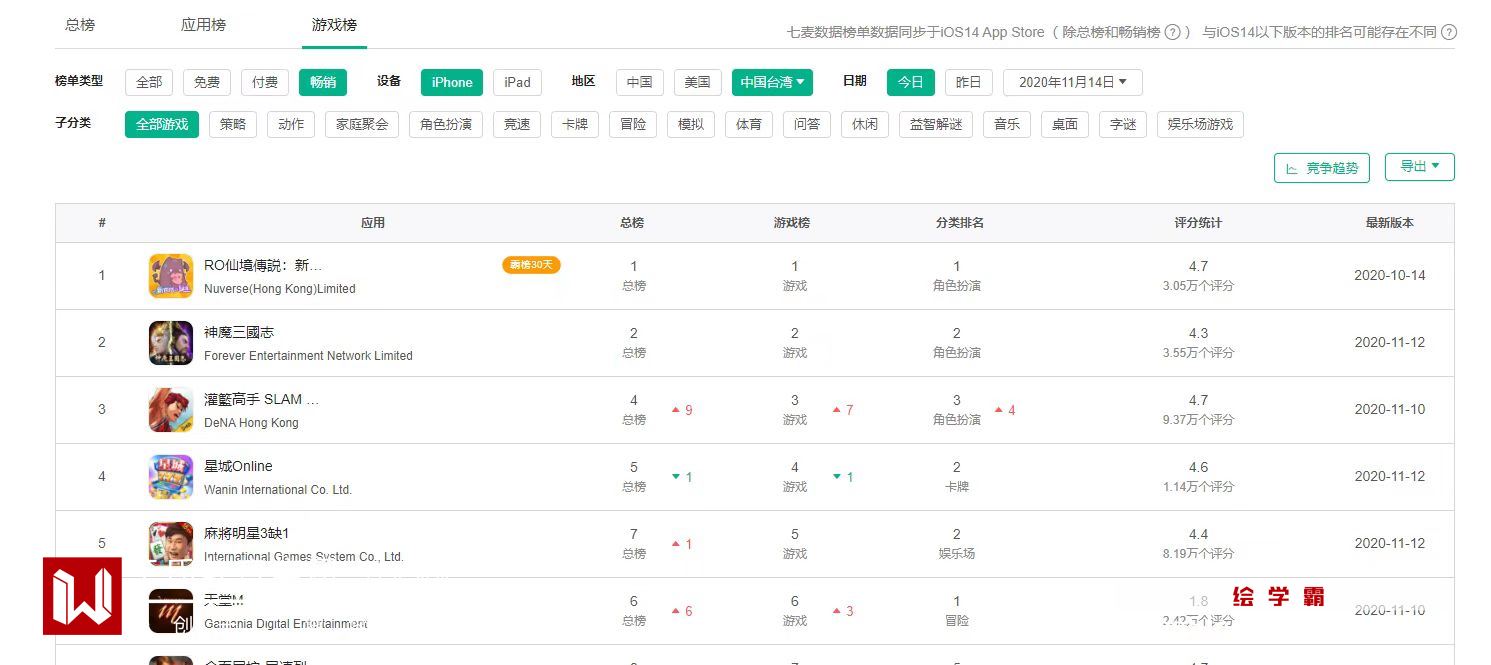Filter by 益智解谜 subcategory
Image resolution: width=1491 pixels, height=665 pixels.
(x=935, y=125)
